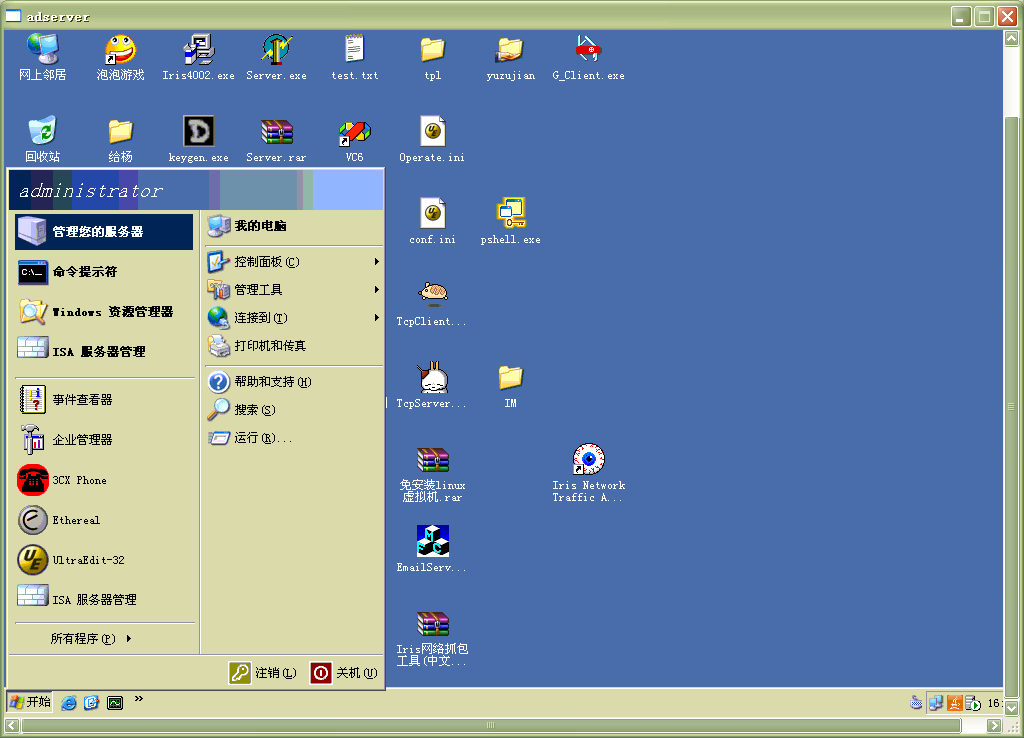Screen dimensions: 1024x738
Task: Click the horizontal scrollbar at window bottom
Action: [x=490, y=726]
